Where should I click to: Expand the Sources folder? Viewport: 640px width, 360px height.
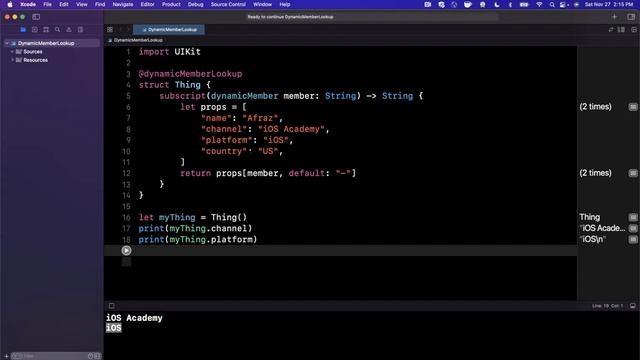pyautogui.click(x=12, y=52)
